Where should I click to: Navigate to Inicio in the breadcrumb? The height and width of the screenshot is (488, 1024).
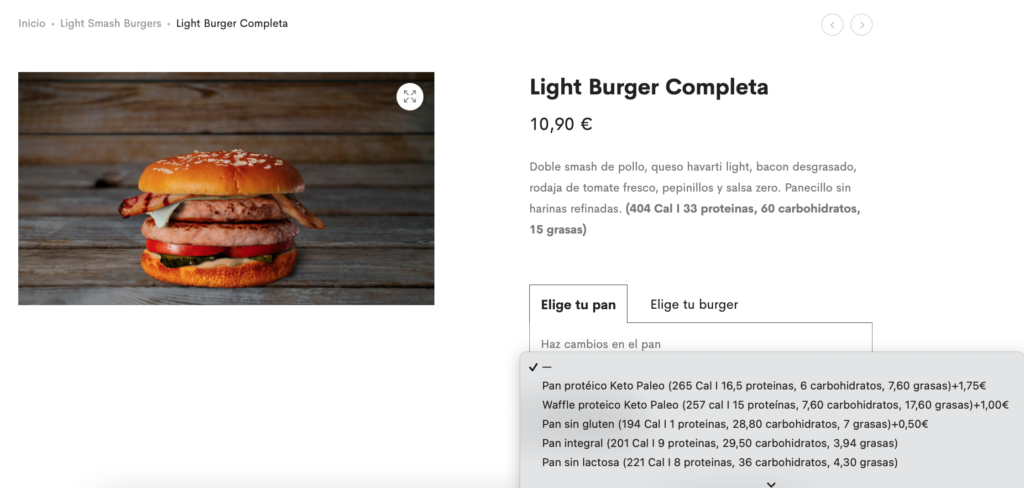click(32, 23)
